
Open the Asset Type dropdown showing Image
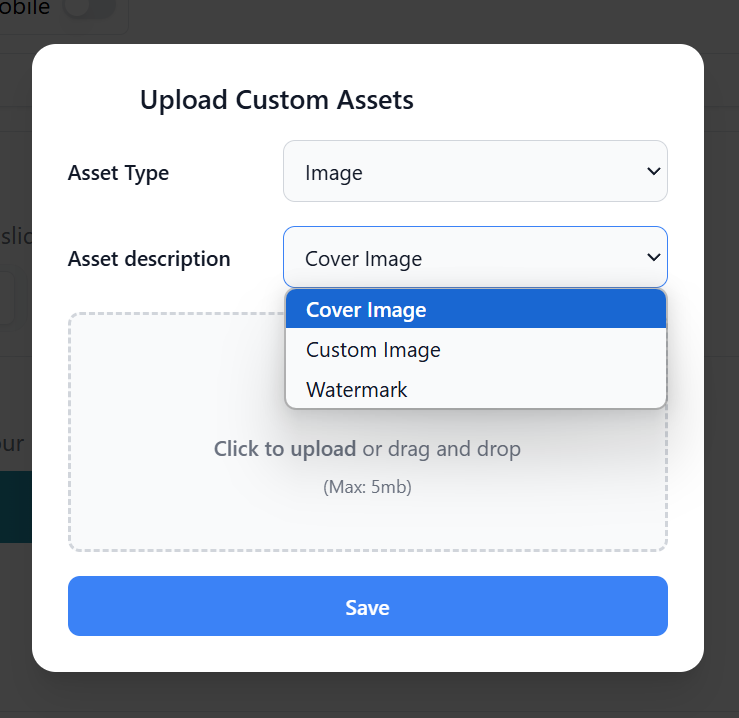[475, 171]
